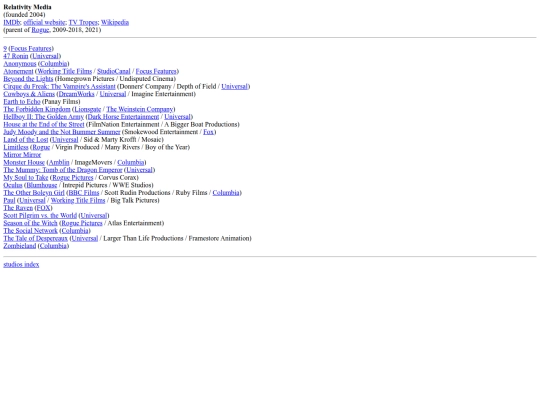Open My Soul to Take

coord(26,177)
